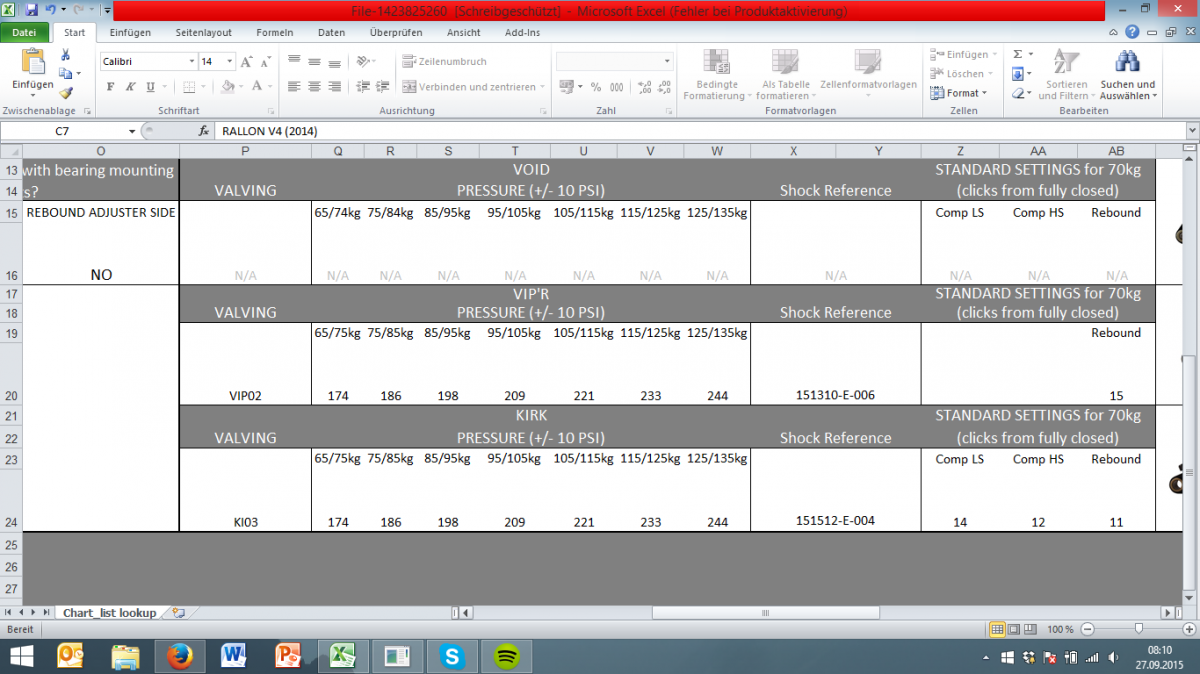The width and height of the screenshot is (1200, 674).
Task: Open Bedingte Formatierung menu
Action: tap(715, 75)
